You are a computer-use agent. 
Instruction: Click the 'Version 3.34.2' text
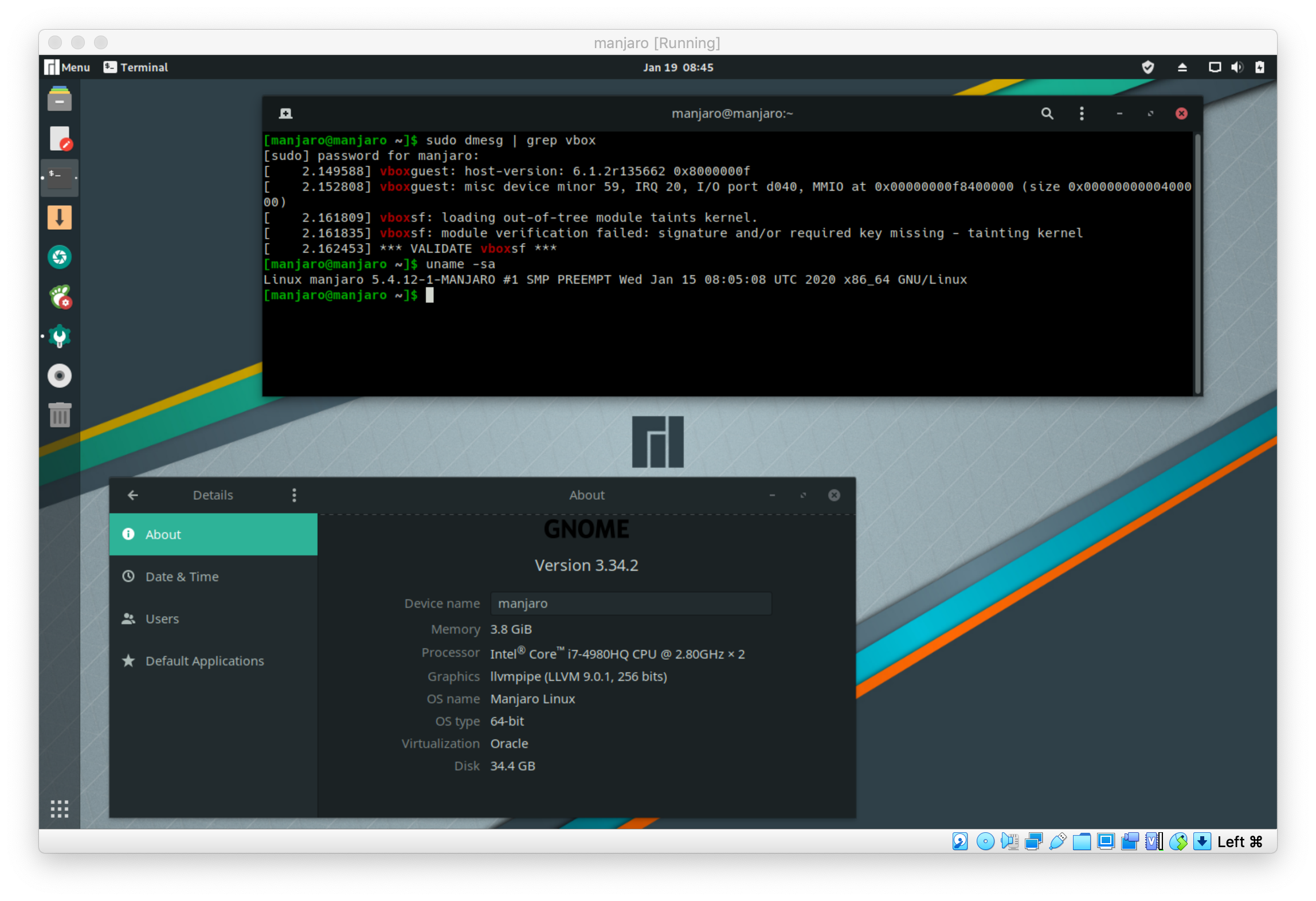(x=586, y=565)
